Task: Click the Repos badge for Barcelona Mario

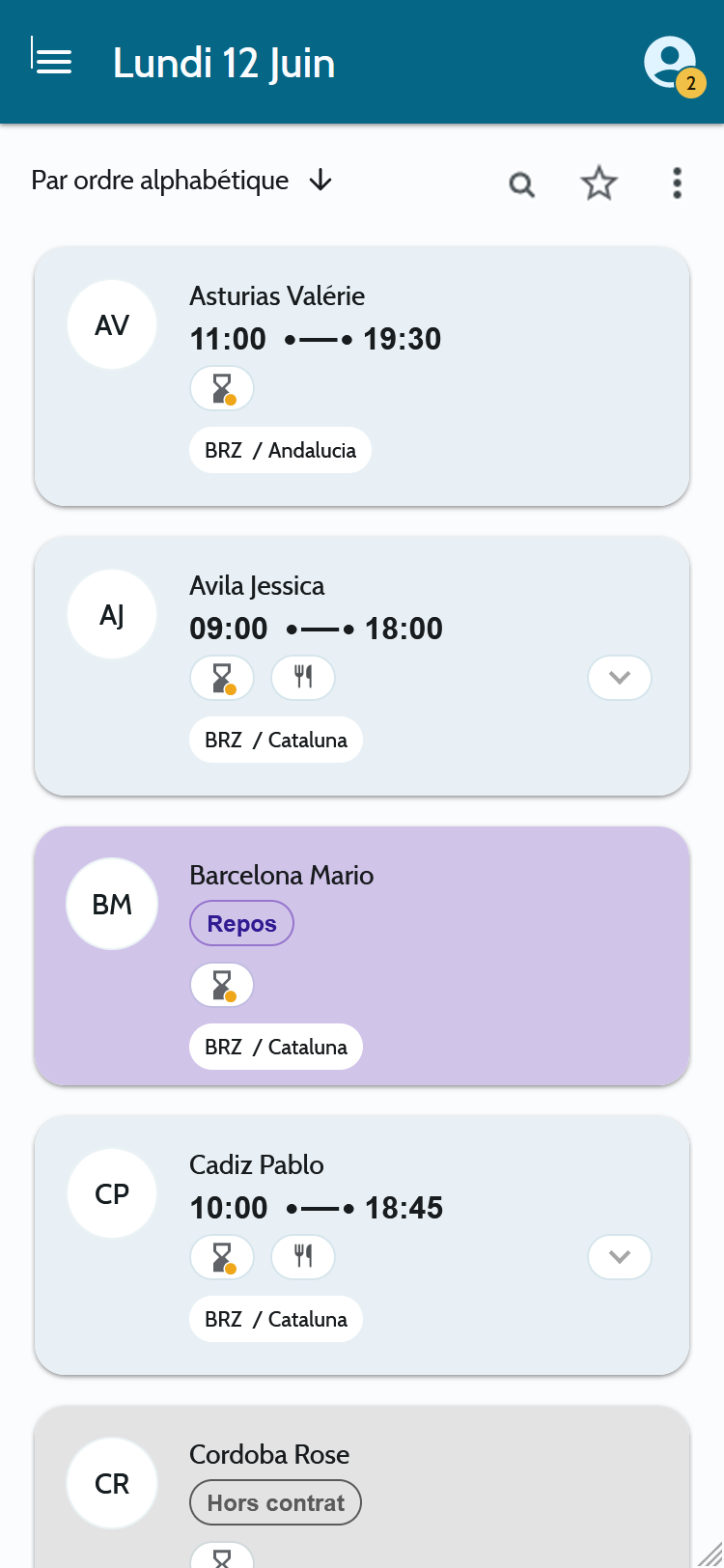Action: 242,923
